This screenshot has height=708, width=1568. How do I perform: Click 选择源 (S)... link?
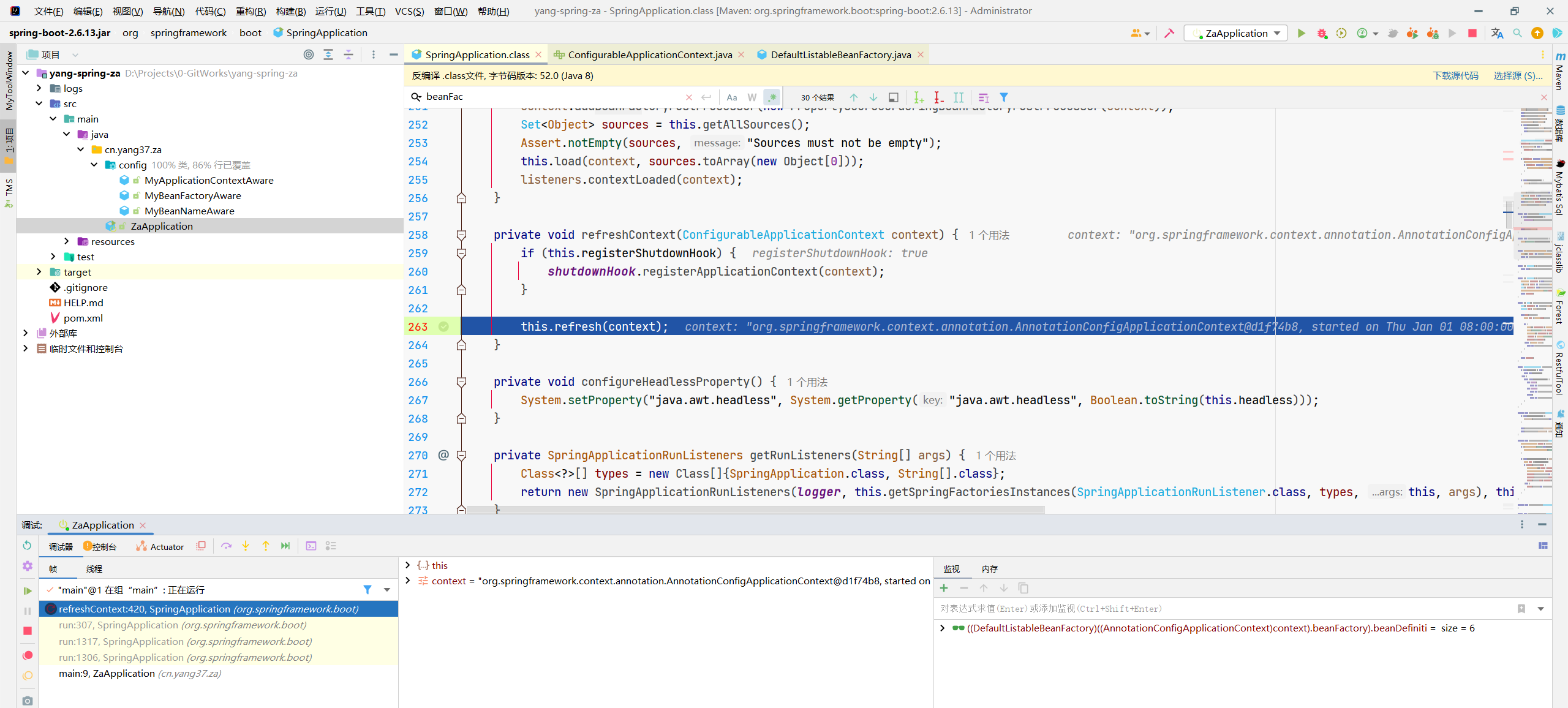coord(1518,75)
